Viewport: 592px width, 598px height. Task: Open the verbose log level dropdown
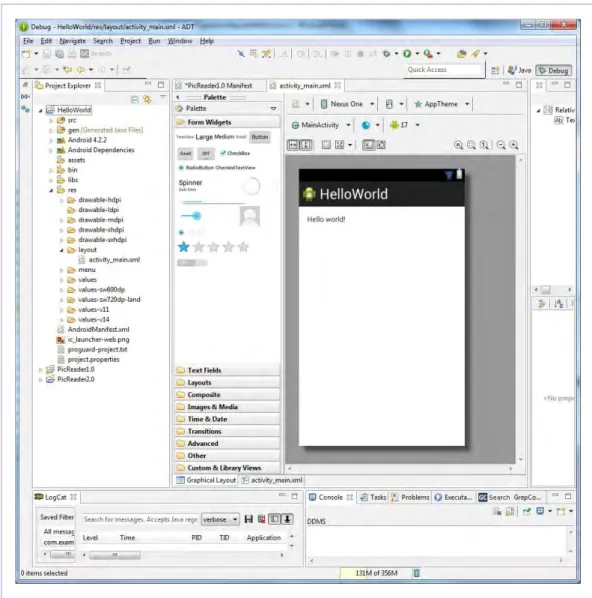coord(220,519)
